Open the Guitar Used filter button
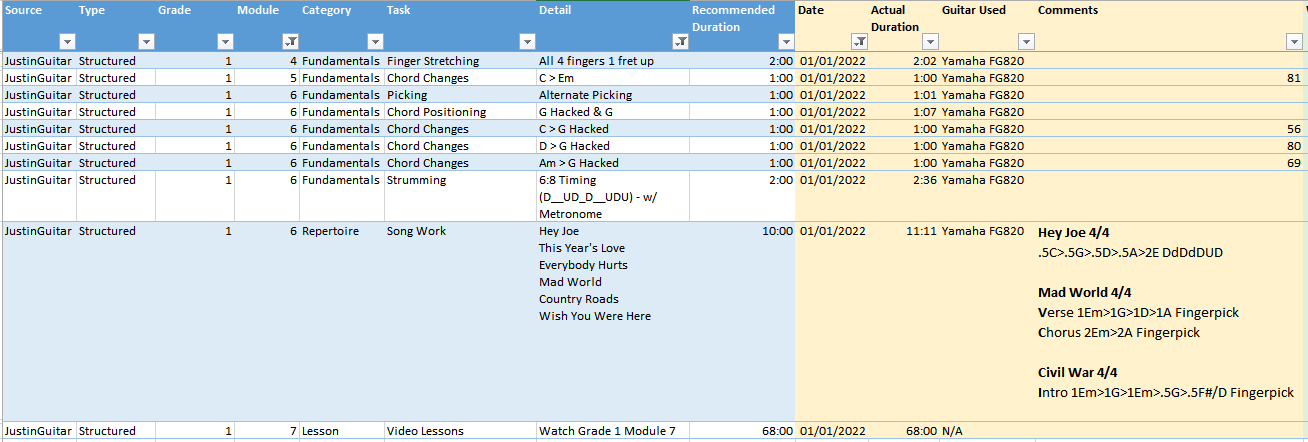This screenshot has width=1308, height=442. 1026,42
